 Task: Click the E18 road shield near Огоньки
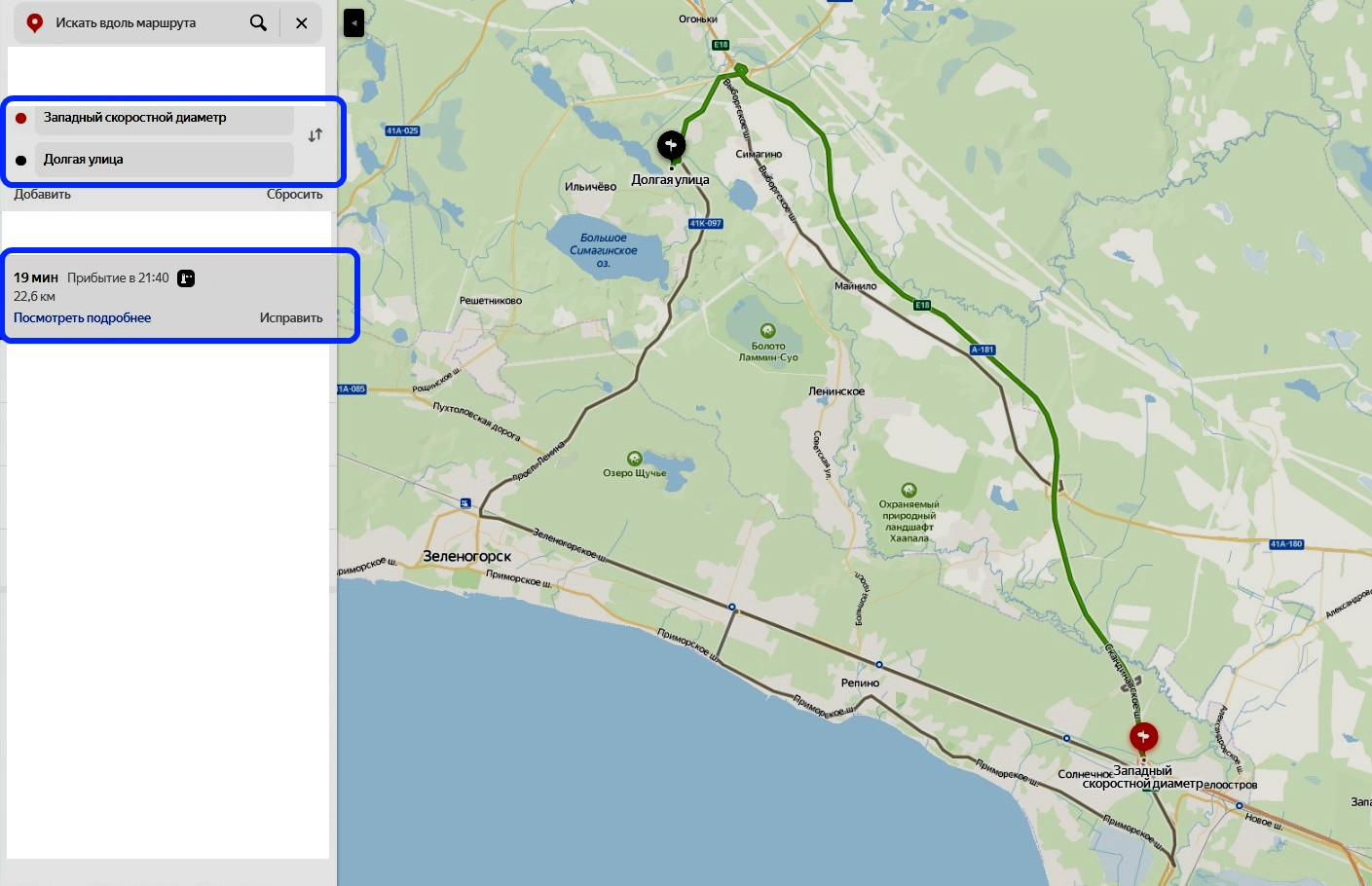click(721, 45)
